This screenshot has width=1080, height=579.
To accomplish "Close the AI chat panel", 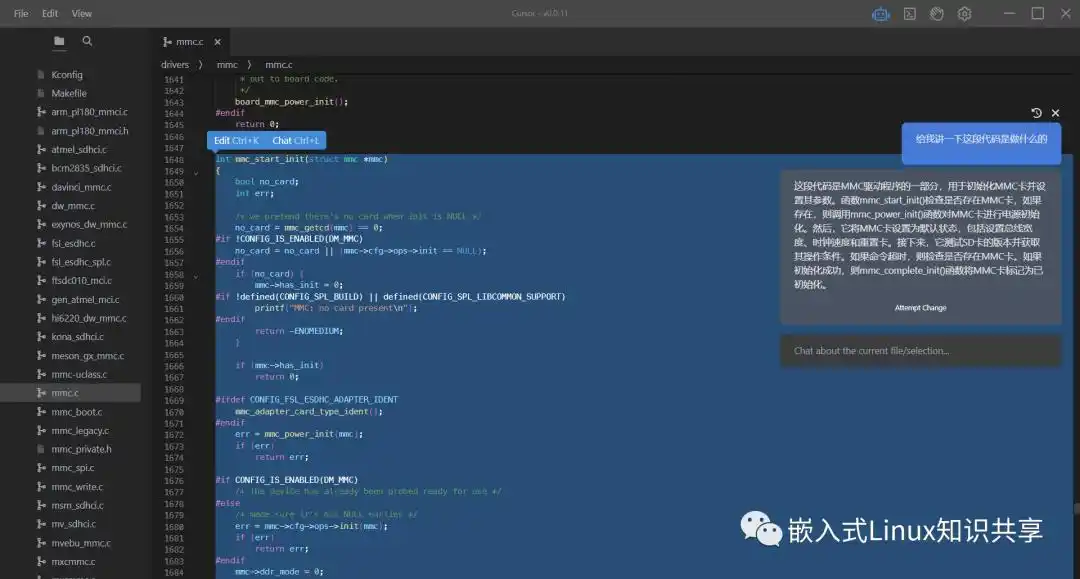I will [x=1055, y=113].
